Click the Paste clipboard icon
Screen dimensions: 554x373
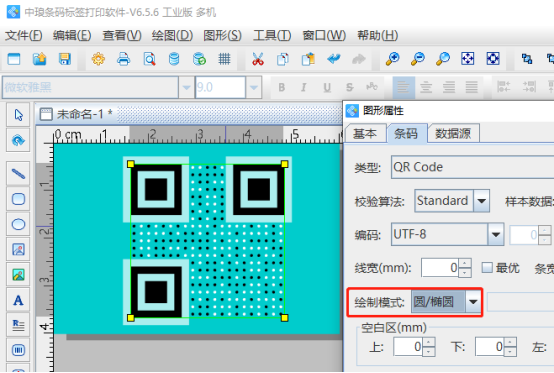308,59
